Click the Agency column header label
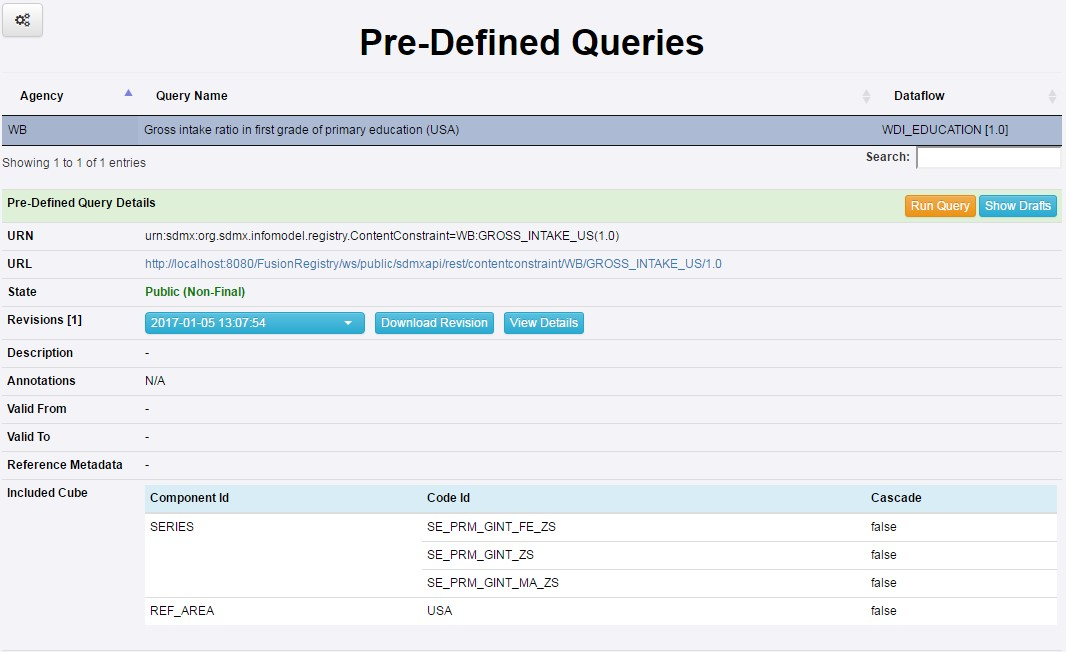 (x=42, y=96)
